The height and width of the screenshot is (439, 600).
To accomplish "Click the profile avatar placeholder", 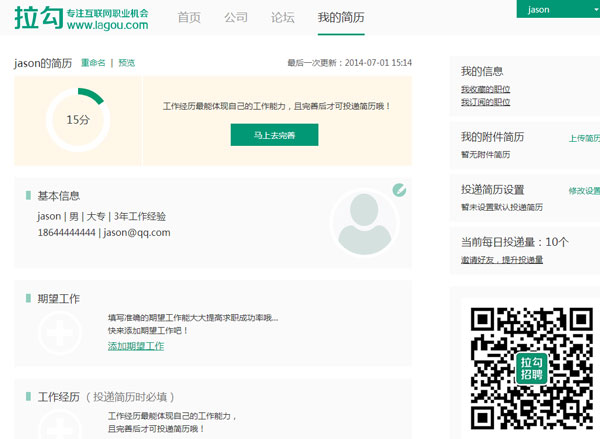I will pos(365,223).
